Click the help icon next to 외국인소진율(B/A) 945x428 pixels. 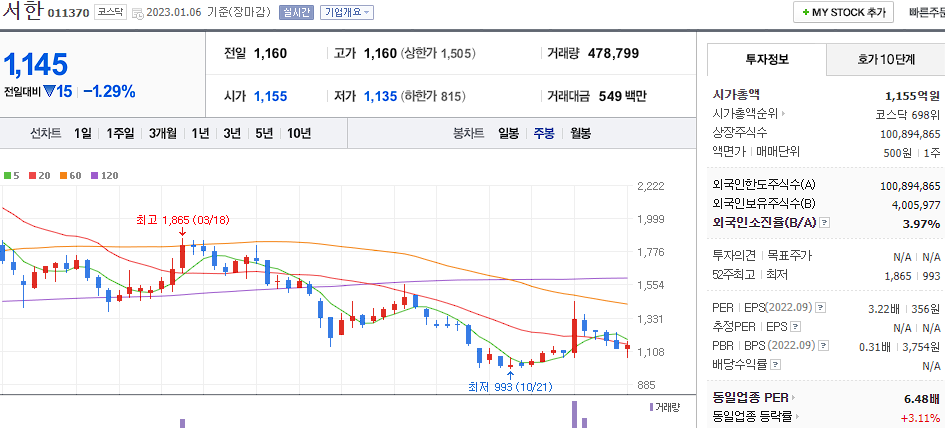[x=825, y=223]
